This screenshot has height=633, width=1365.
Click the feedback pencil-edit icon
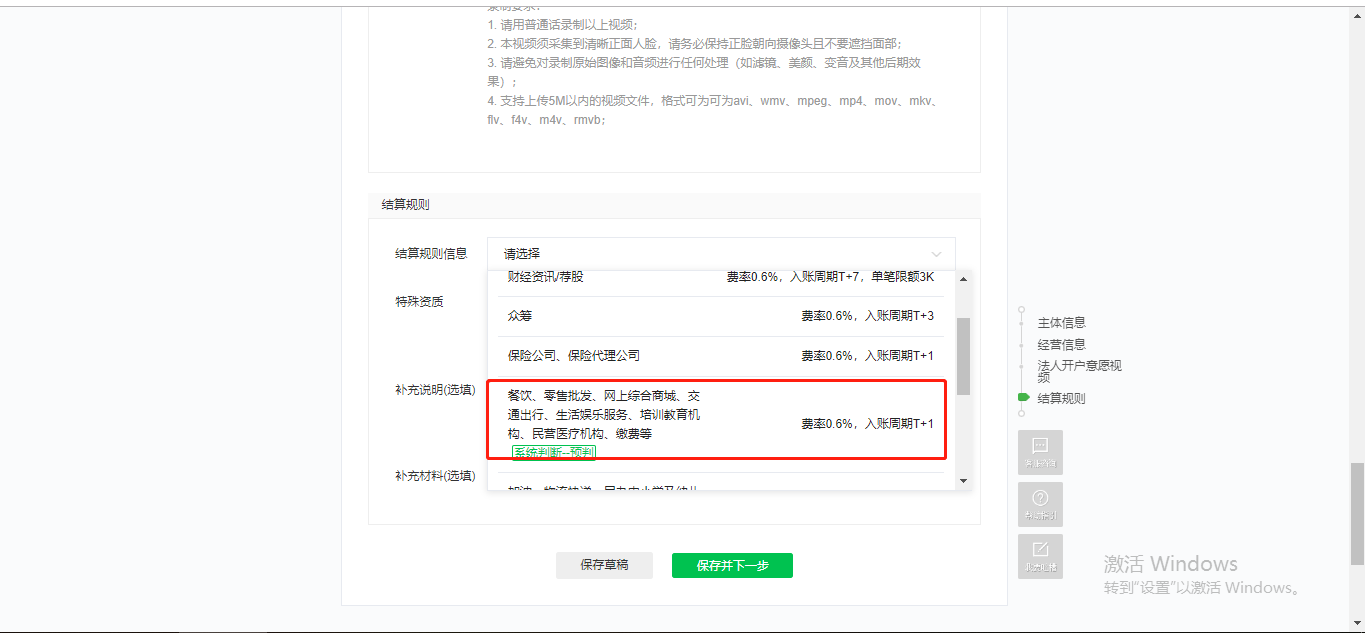pyautogui.click(x=1040, y=555)
